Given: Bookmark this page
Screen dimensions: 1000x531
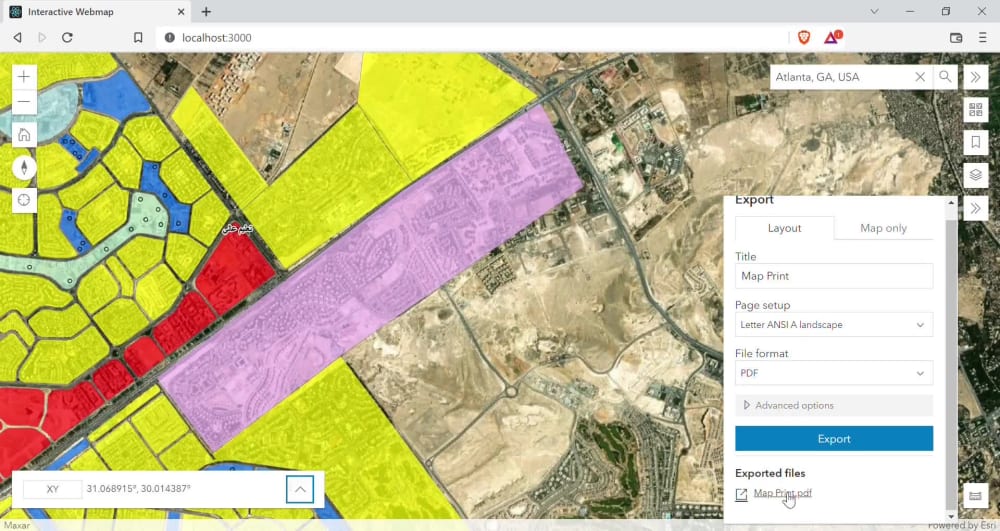Looking at the screenshot, I should point(138,38).
